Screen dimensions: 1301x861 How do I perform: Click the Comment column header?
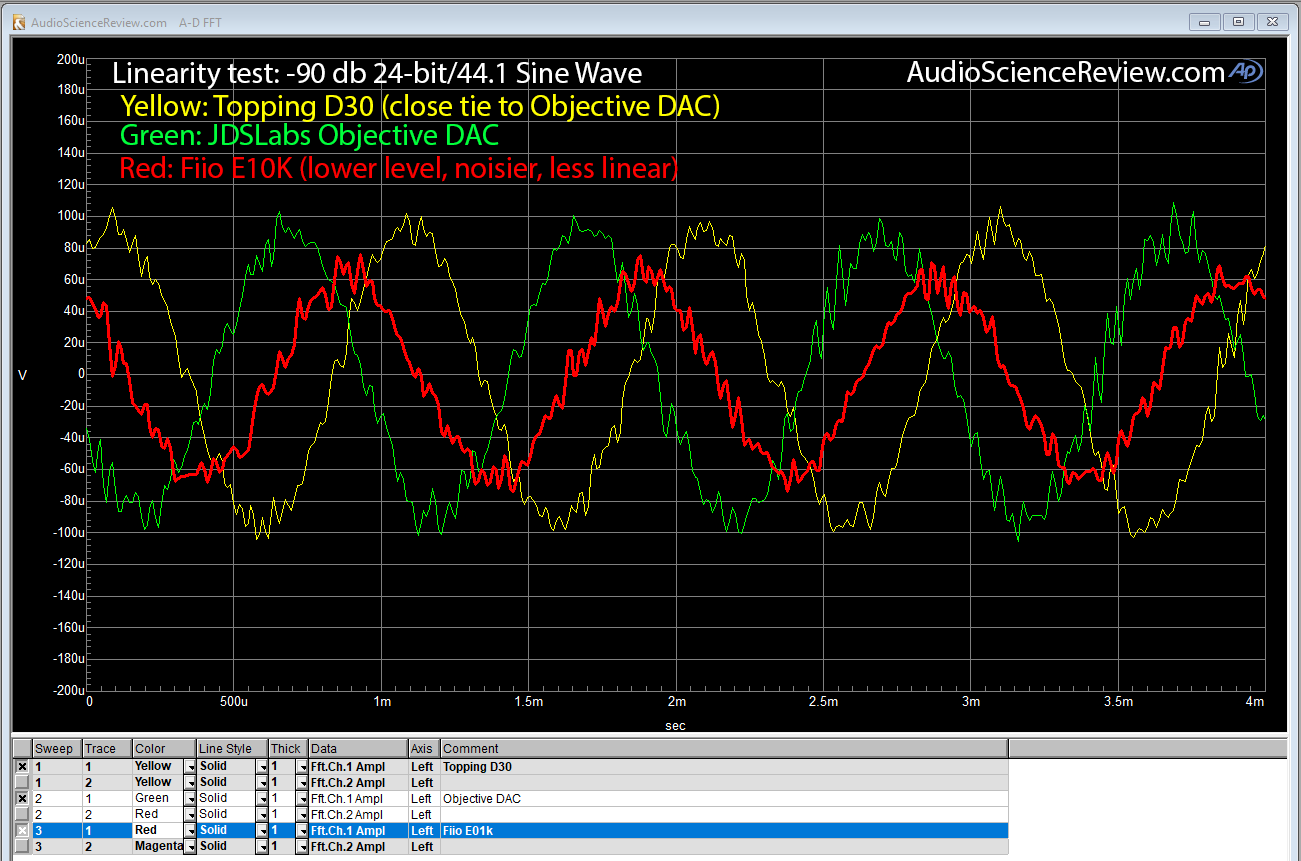724,748
